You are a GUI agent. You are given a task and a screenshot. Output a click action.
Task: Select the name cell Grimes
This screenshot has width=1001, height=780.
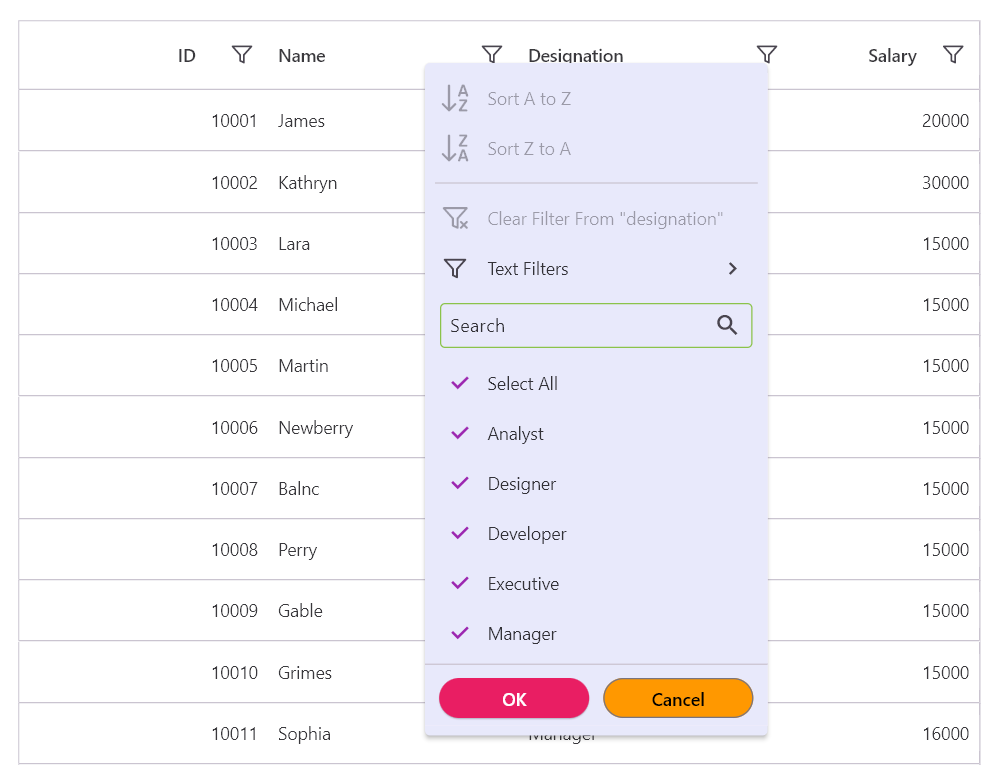click(305, 673)
